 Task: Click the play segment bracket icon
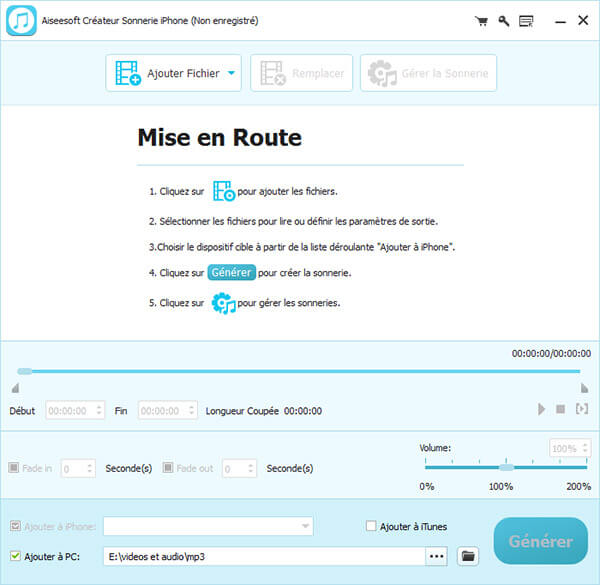pos(582,409)
